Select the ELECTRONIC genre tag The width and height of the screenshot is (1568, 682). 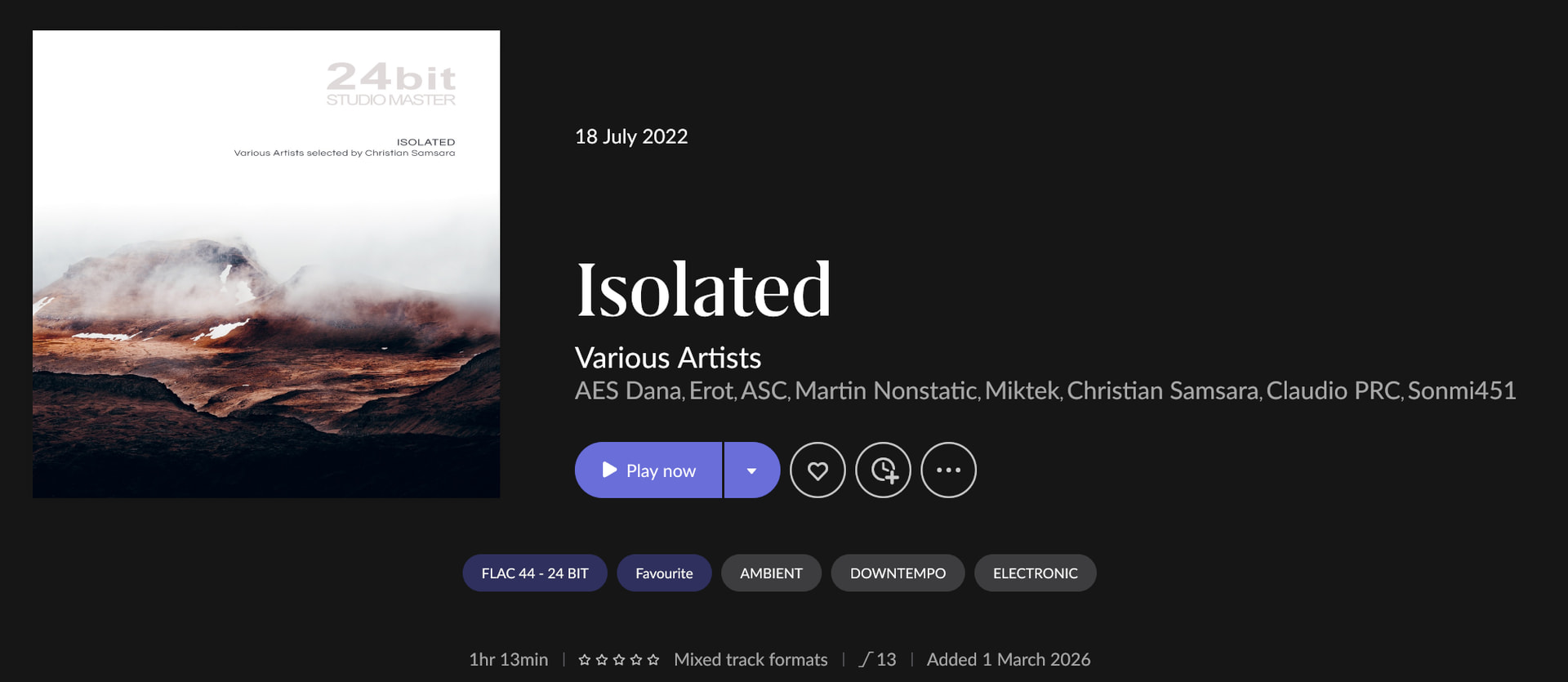(x=1035, y=573)
